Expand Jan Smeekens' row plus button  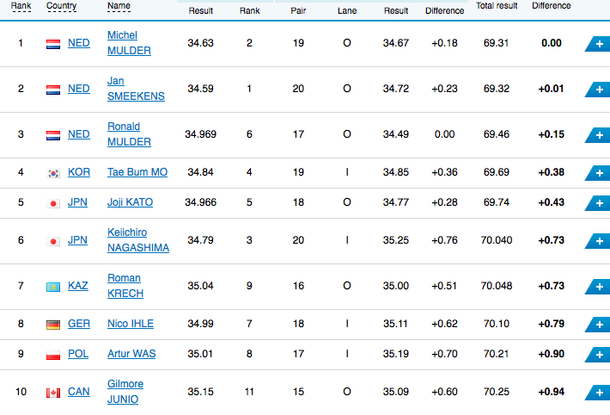(598, 89)
